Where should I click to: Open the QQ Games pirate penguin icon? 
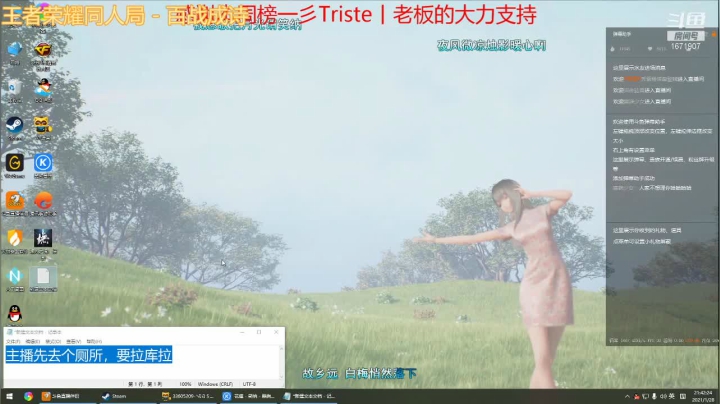(x=43, y=87)
